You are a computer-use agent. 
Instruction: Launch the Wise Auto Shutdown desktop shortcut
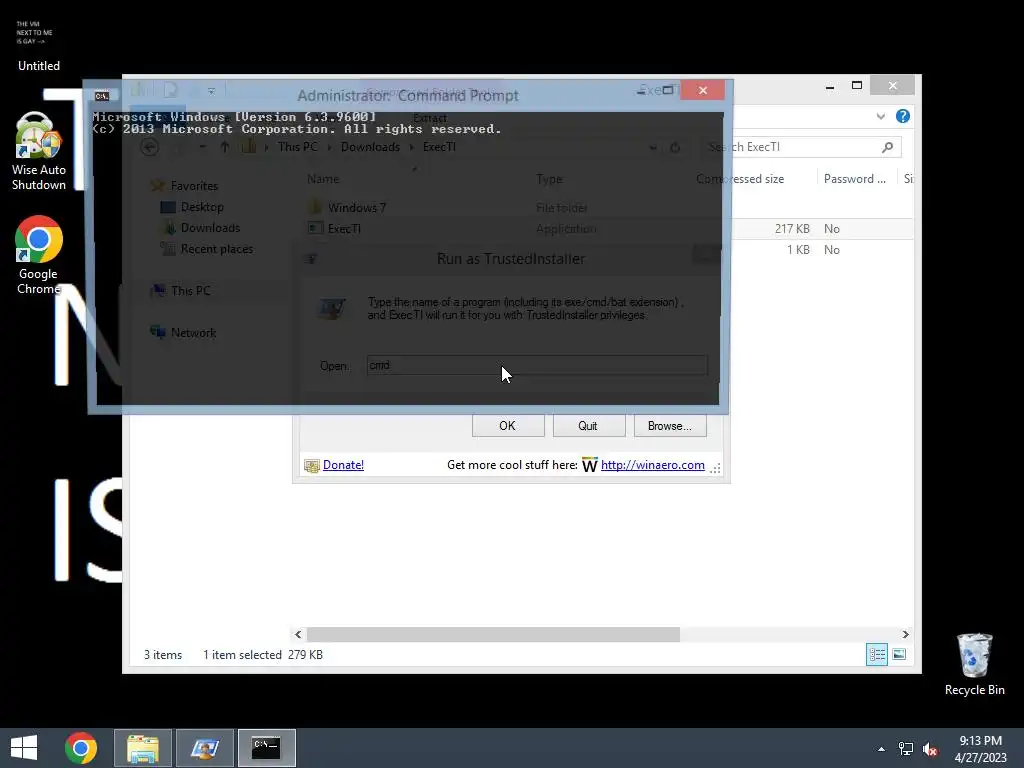pyautogui.click(x=39, y=152)
